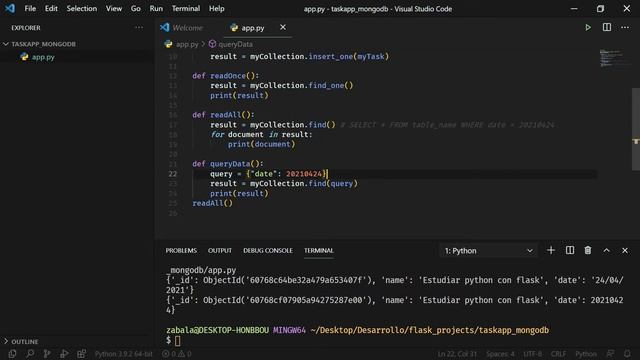Switch to the OUTPUT panel tab
Screen dimensions: 640x360
220,250
